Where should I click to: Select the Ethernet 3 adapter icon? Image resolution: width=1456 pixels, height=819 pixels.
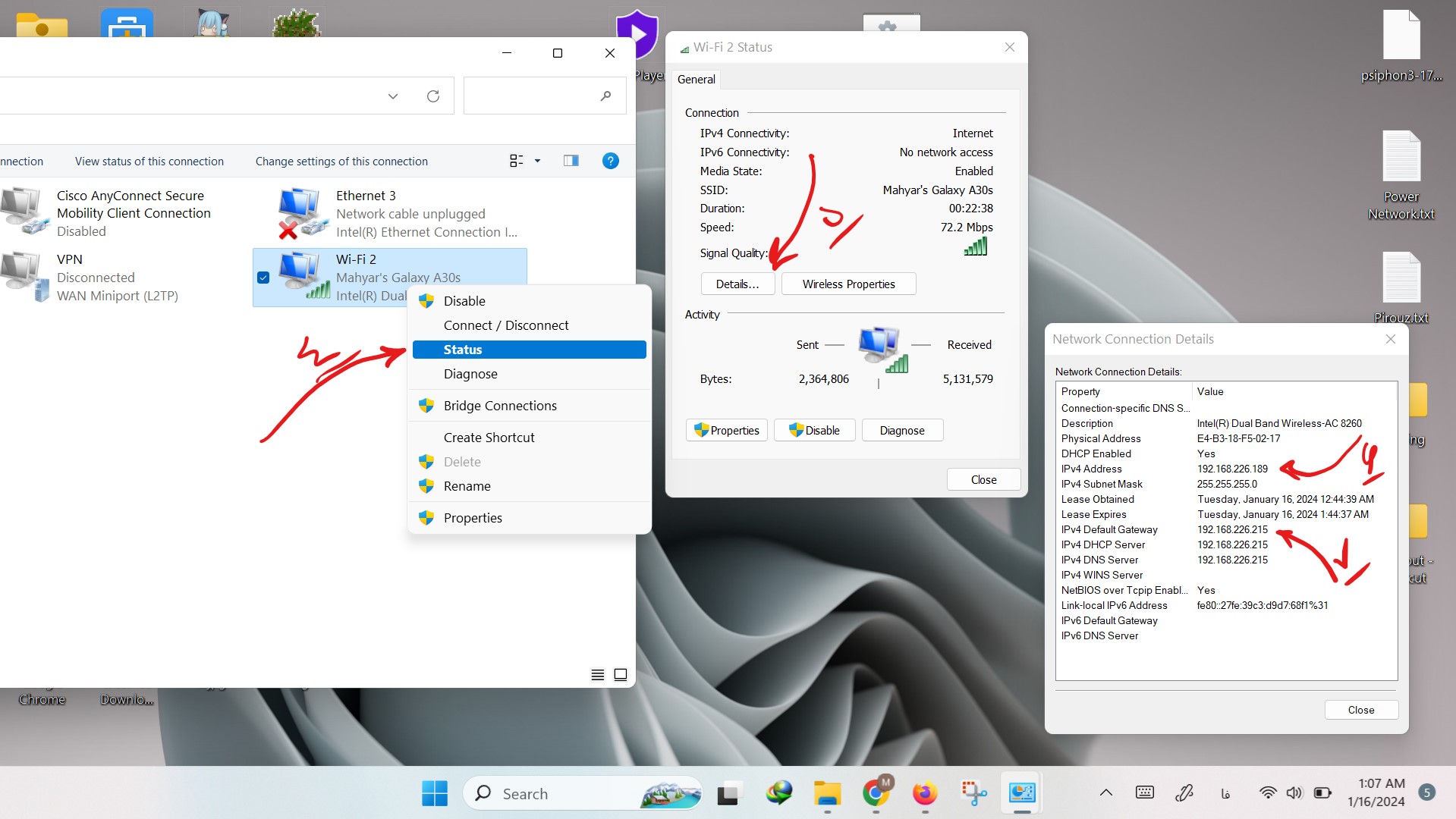(302, 212)
